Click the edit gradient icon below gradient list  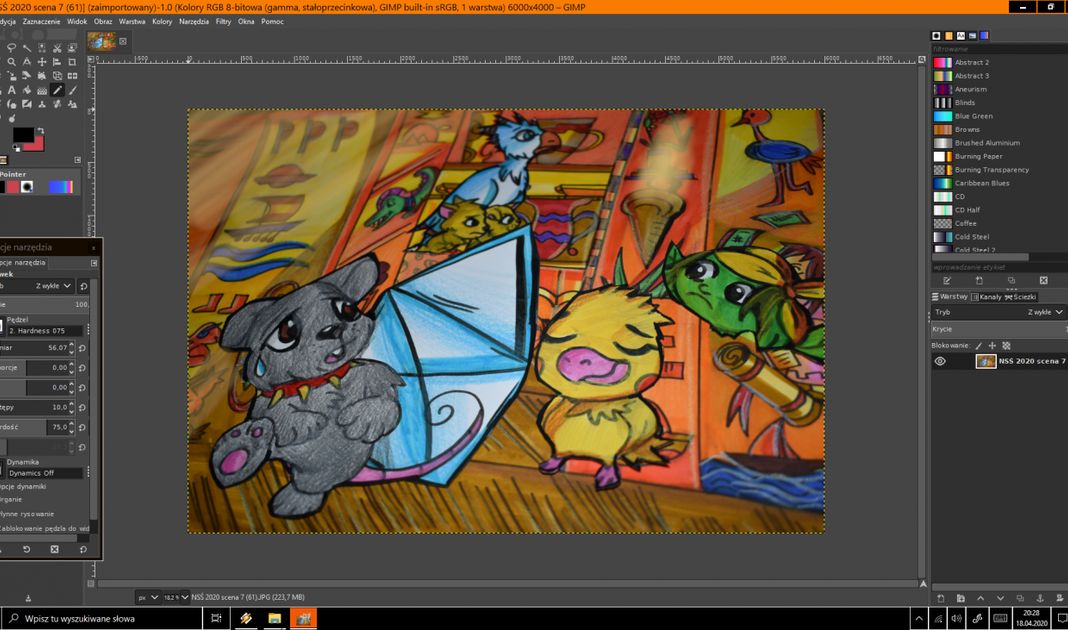[x=947, y=281]
